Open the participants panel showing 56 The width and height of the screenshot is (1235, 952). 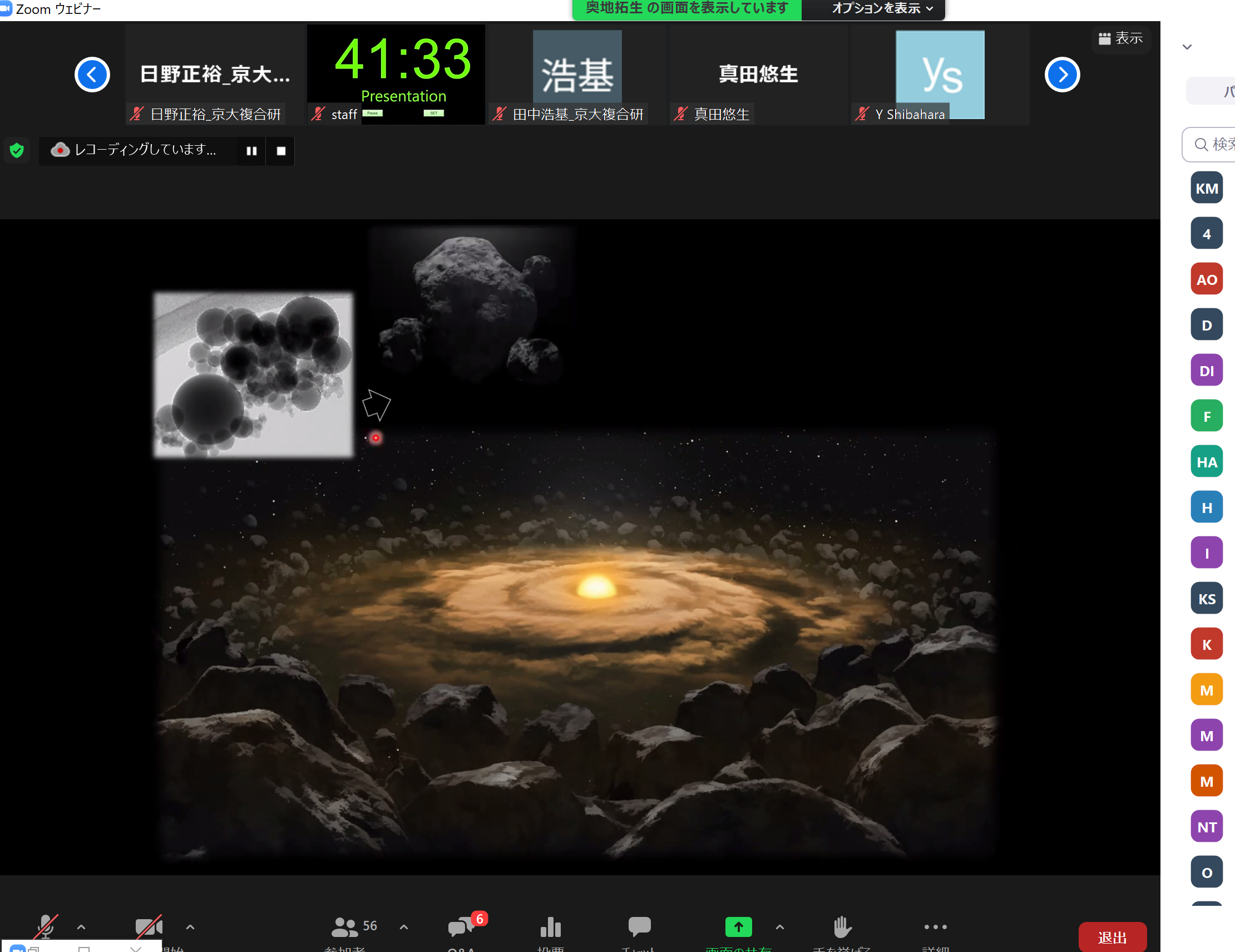(x=353, y=926)
